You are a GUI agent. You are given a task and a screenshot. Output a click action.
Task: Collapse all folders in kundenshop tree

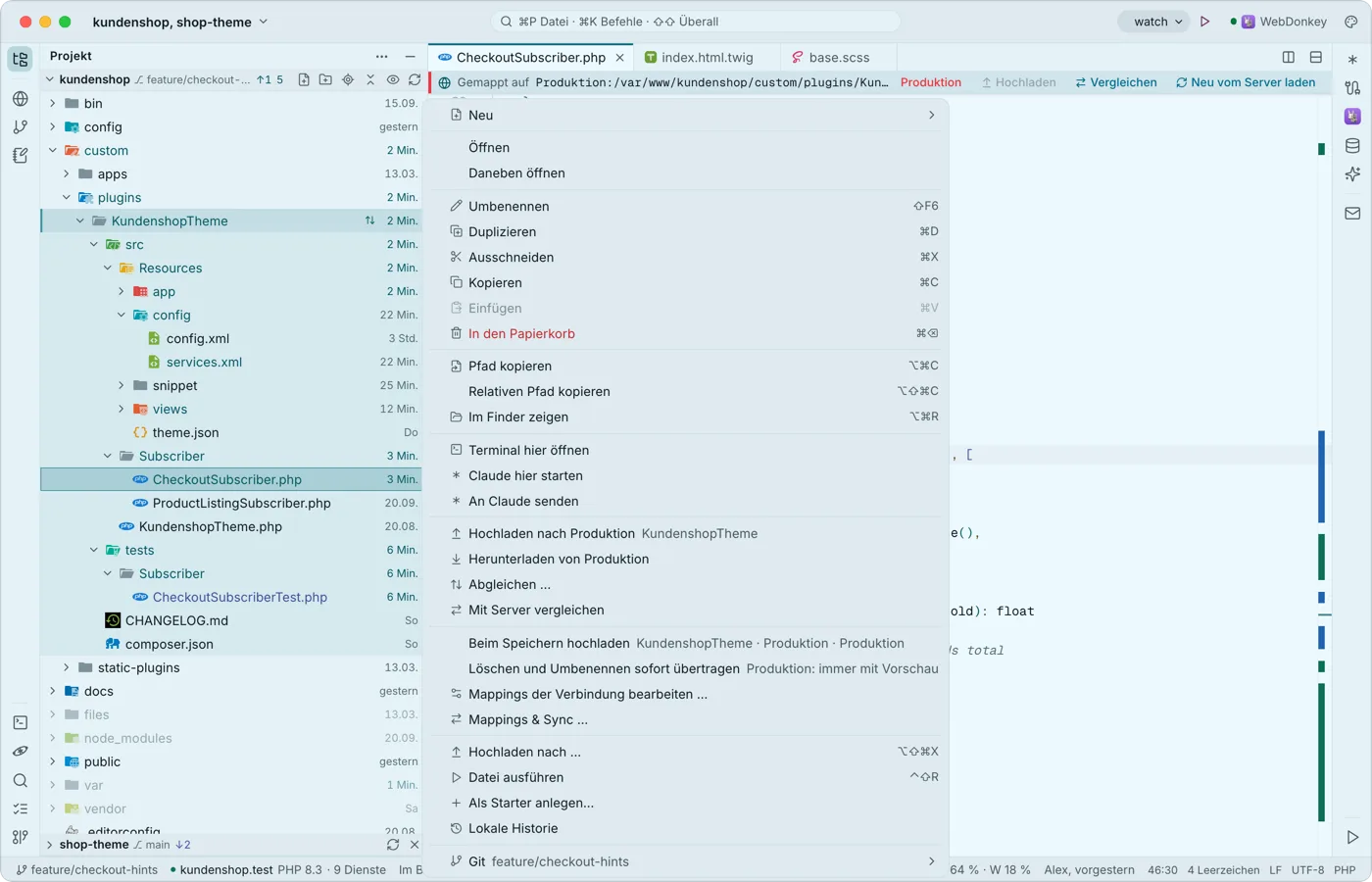pyautogui.click(x=370, y=79)
